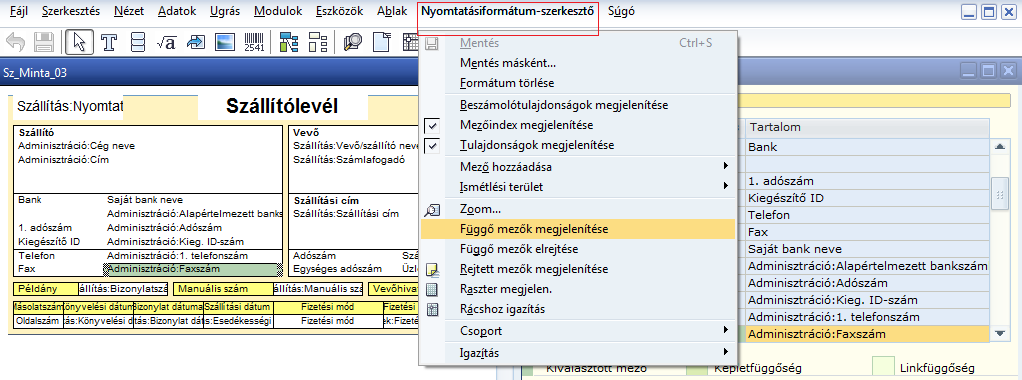Open the Súgó menu
This screenshot has width=1022, height=380.
point(621,11)
